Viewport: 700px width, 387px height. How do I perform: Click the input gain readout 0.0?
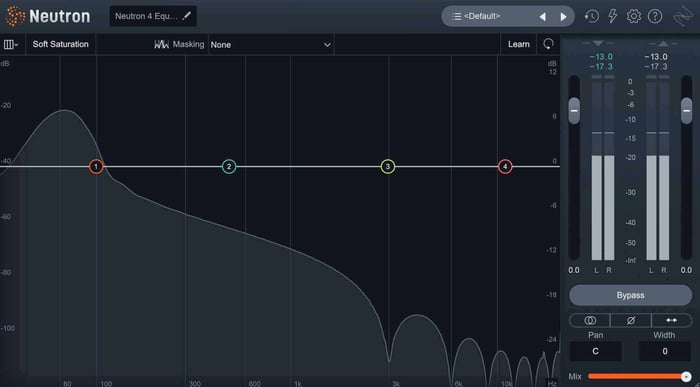(x=574, y=270)
